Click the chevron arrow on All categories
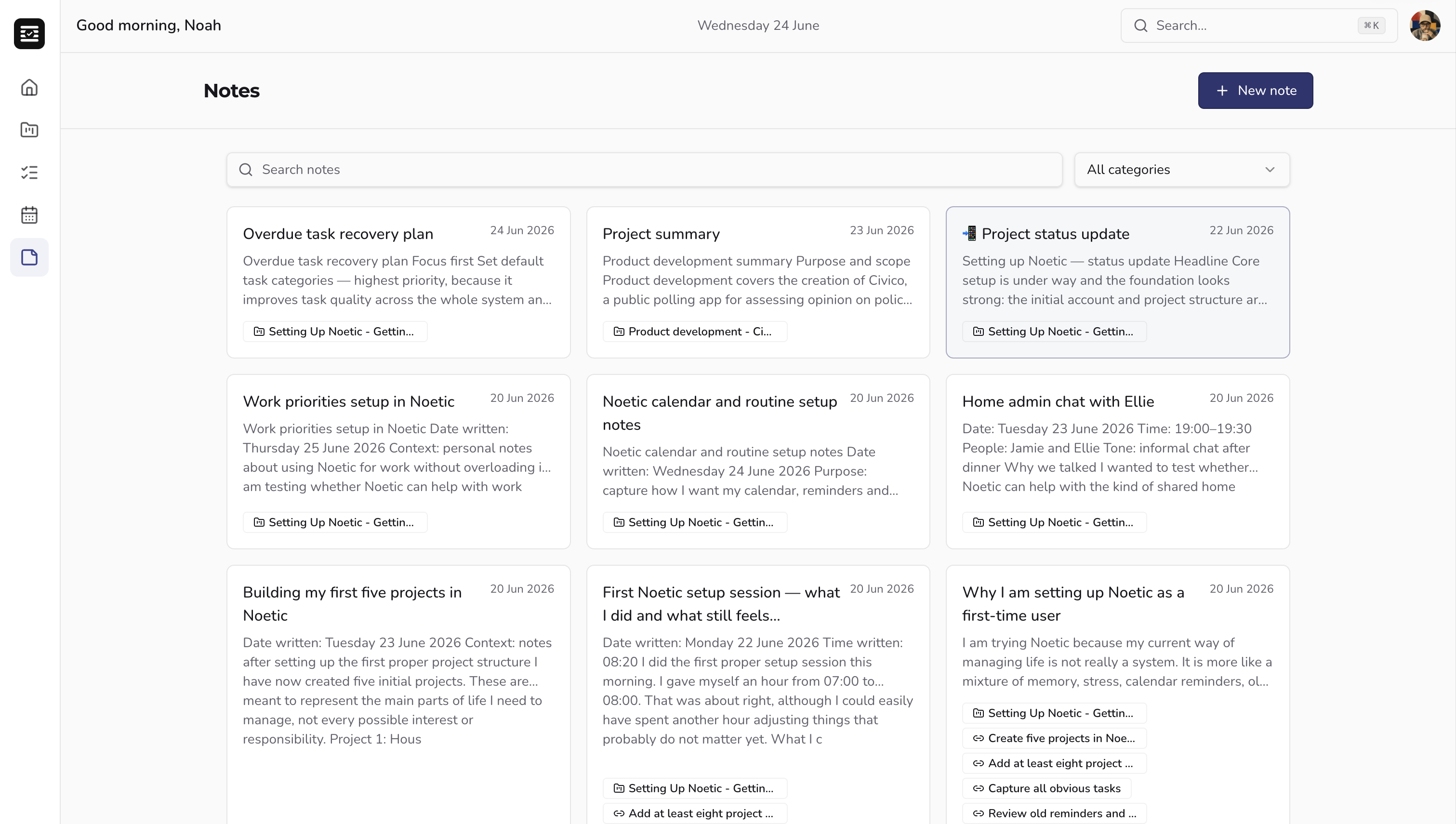 tap(1270, 170)
